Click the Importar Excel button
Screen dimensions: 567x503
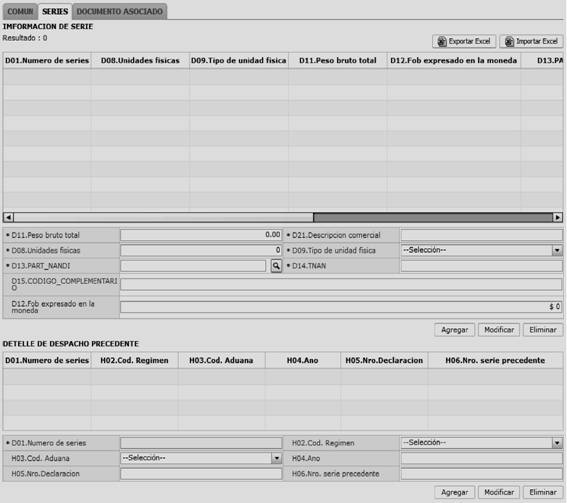pyautogui.click(x=531, y=41)
